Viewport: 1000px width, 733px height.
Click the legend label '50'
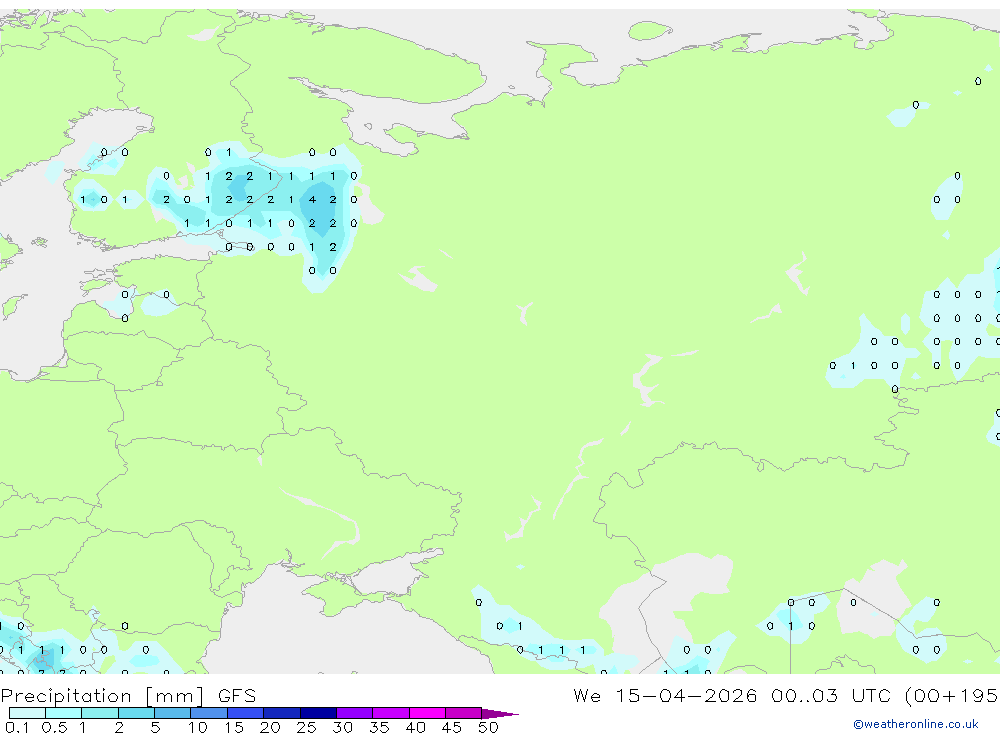(x=488, y=727)
